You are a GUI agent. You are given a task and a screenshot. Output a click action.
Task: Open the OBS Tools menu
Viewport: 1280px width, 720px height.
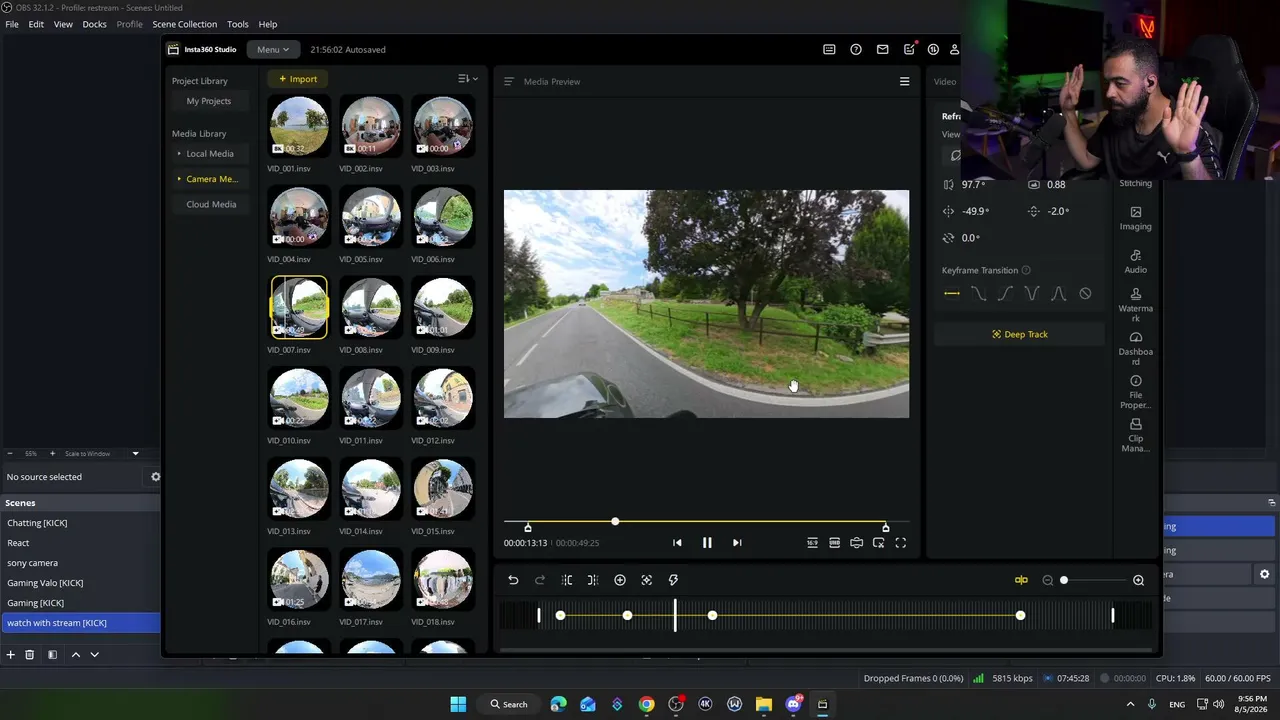click(x=238, y=24)
